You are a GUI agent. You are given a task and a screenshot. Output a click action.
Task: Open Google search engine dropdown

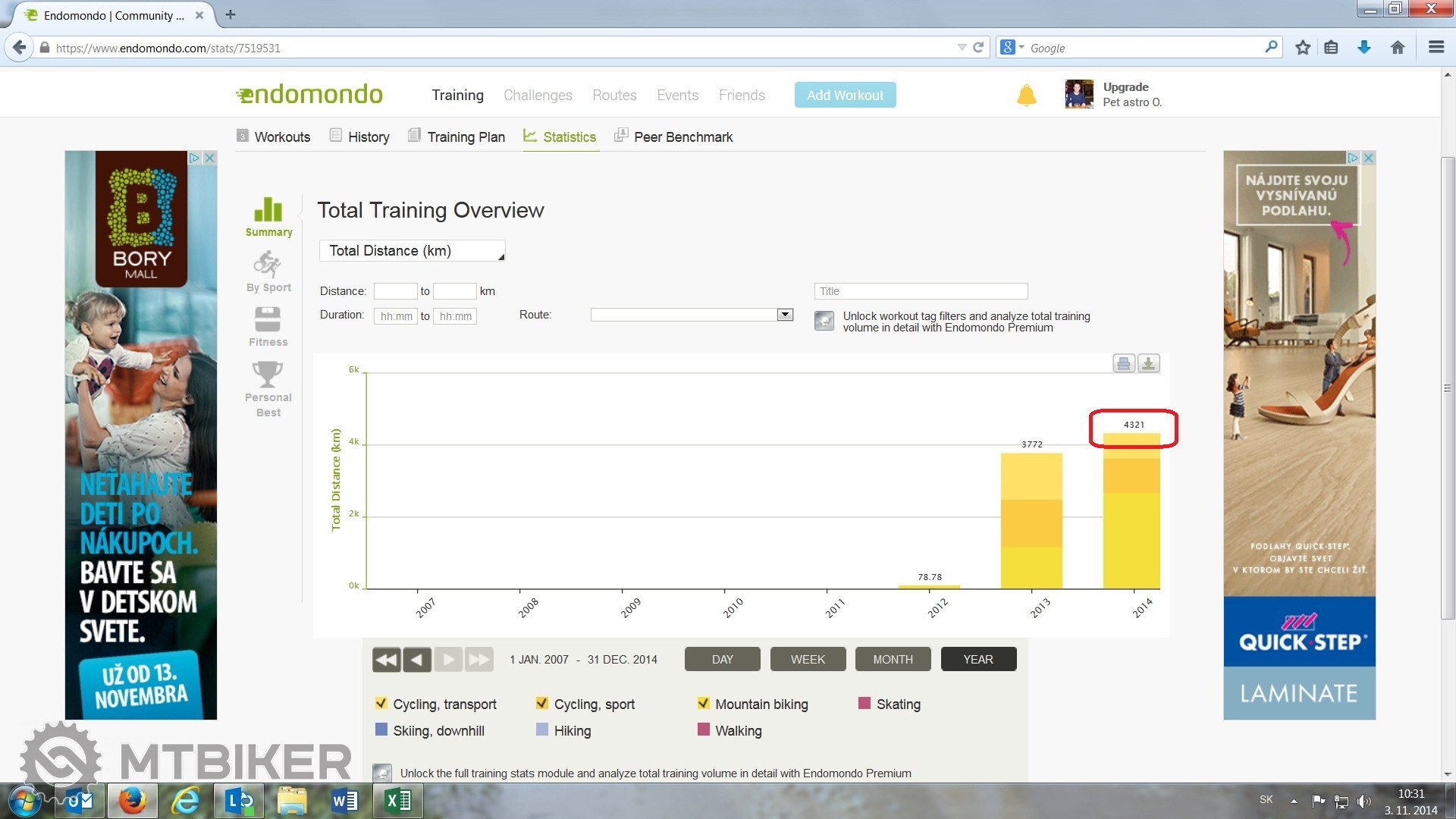tap(1012, 48)
